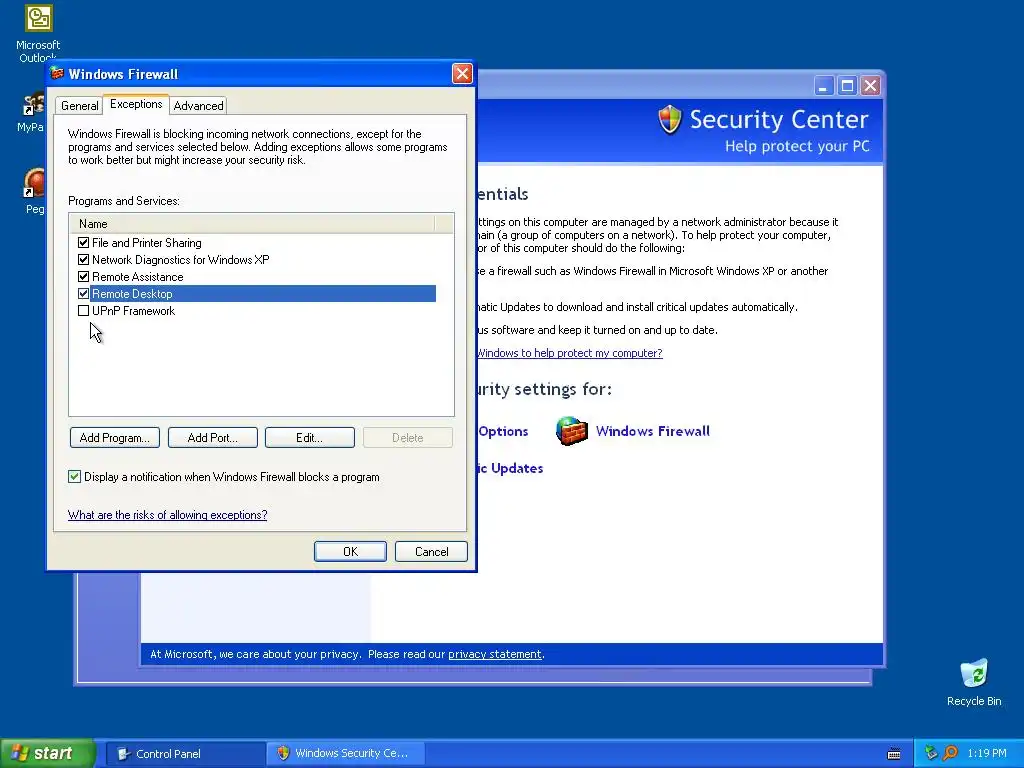Click the Windows Firewall dialog title icon
Viewport: 1024px width, 768px height.
coord(57,73)
